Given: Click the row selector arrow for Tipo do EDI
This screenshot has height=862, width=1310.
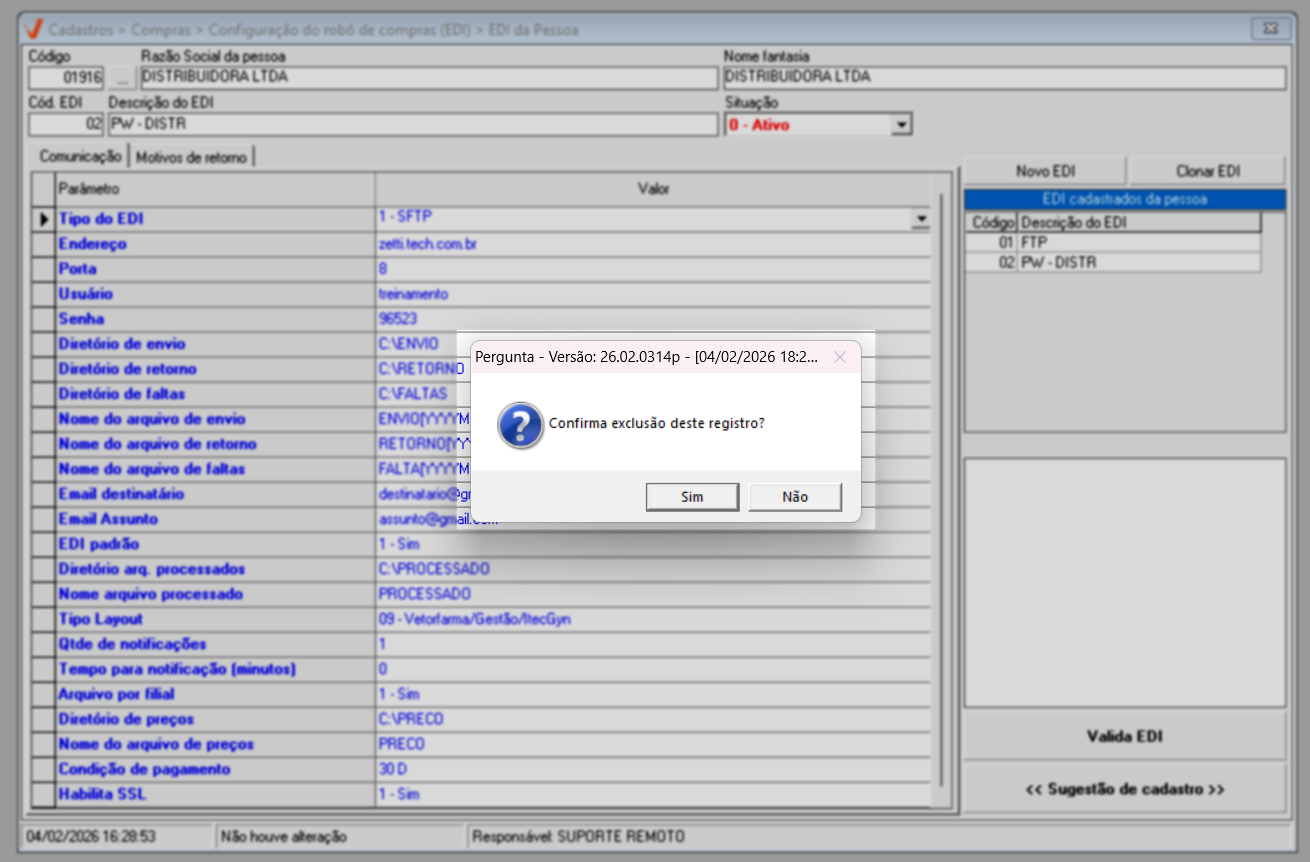Looking at the screenshot, I should pos(44,219).
